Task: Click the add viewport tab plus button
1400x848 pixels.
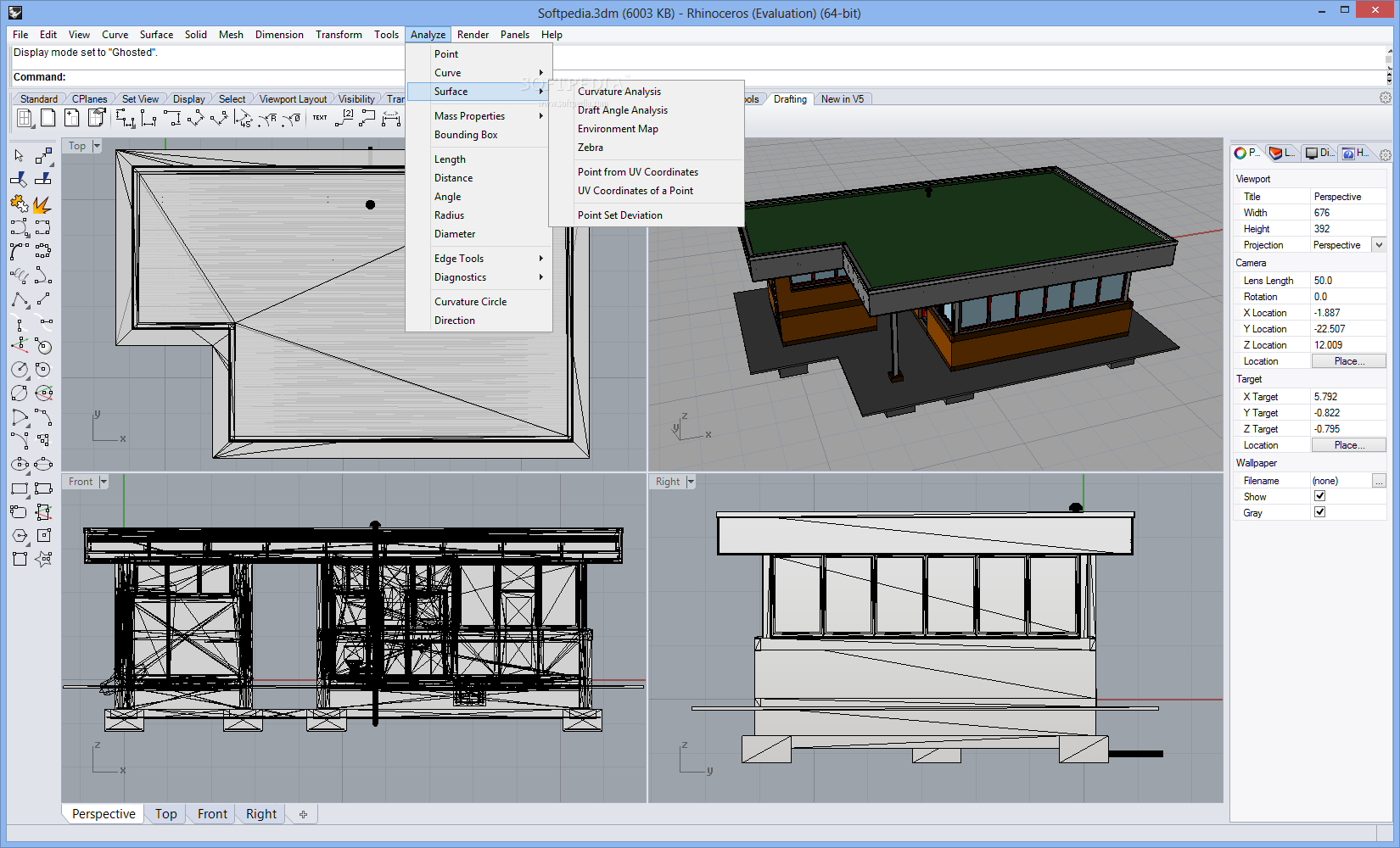Action: click(303, 814)
